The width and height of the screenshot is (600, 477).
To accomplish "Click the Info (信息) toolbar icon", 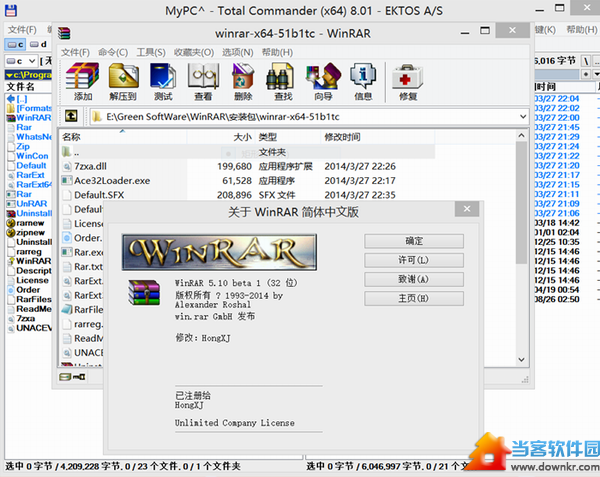I will 363,81.
